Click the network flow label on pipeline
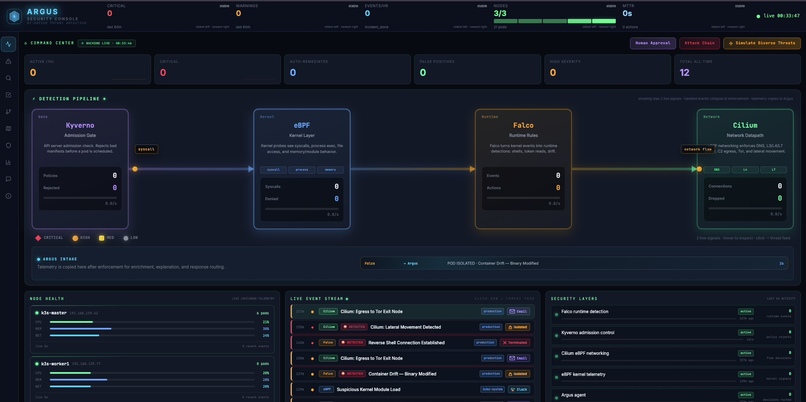 [x=698, y=149]
